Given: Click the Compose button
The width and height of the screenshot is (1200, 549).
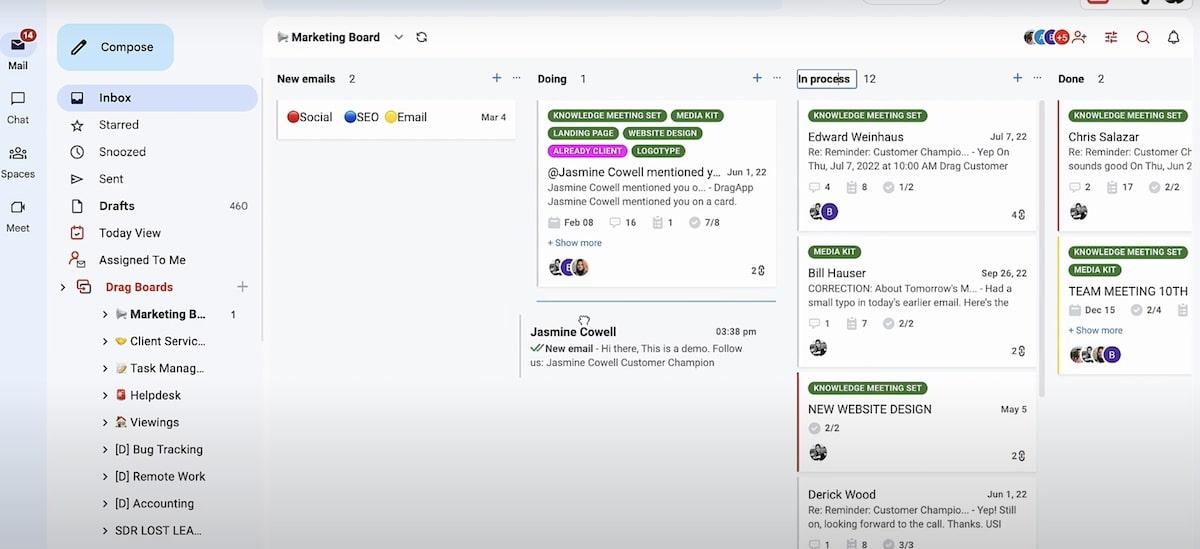Looking at the screenshot, I should (115, 47).
